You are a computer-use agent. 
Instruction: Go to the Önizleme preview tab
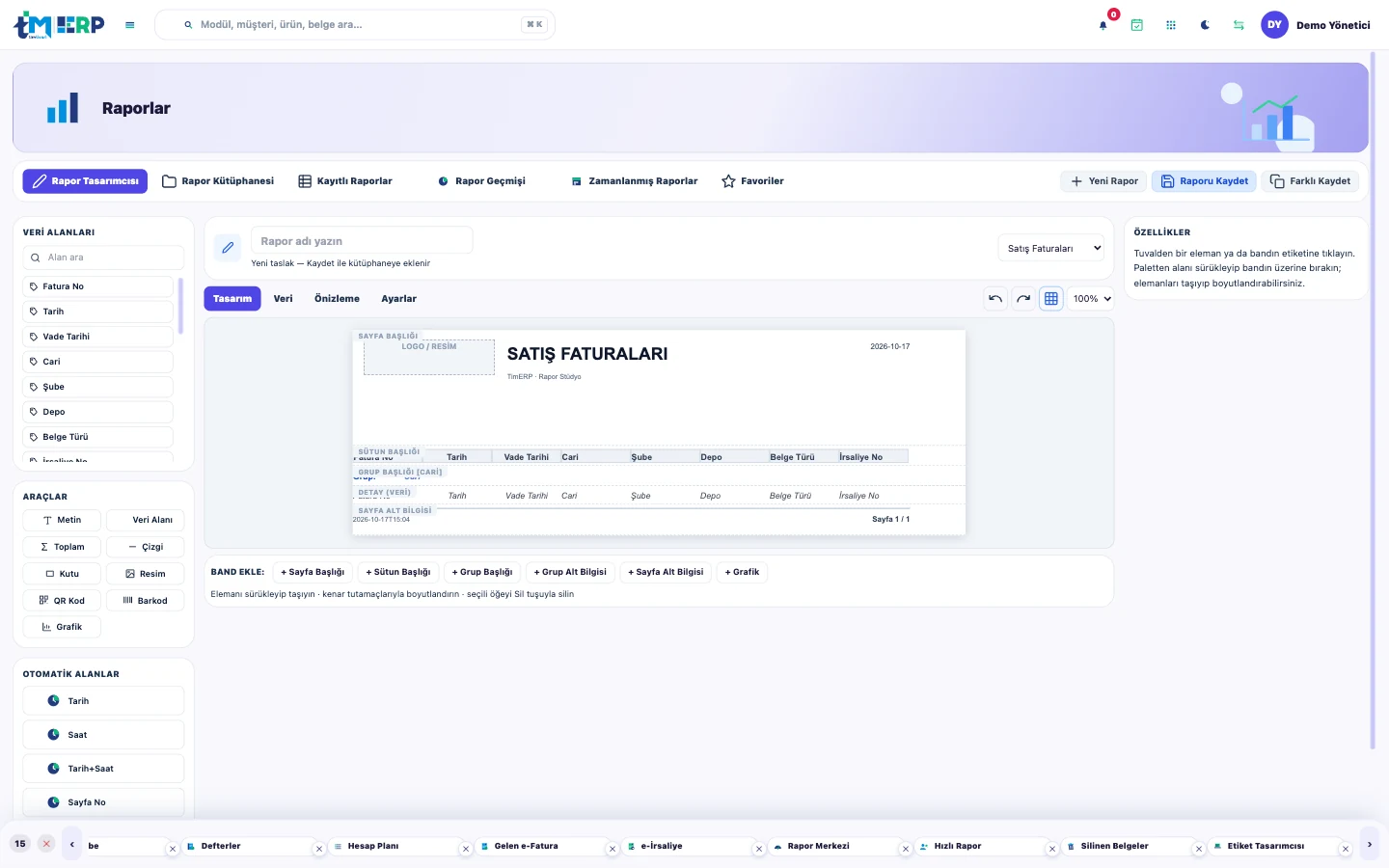click(x=337, y=299)
